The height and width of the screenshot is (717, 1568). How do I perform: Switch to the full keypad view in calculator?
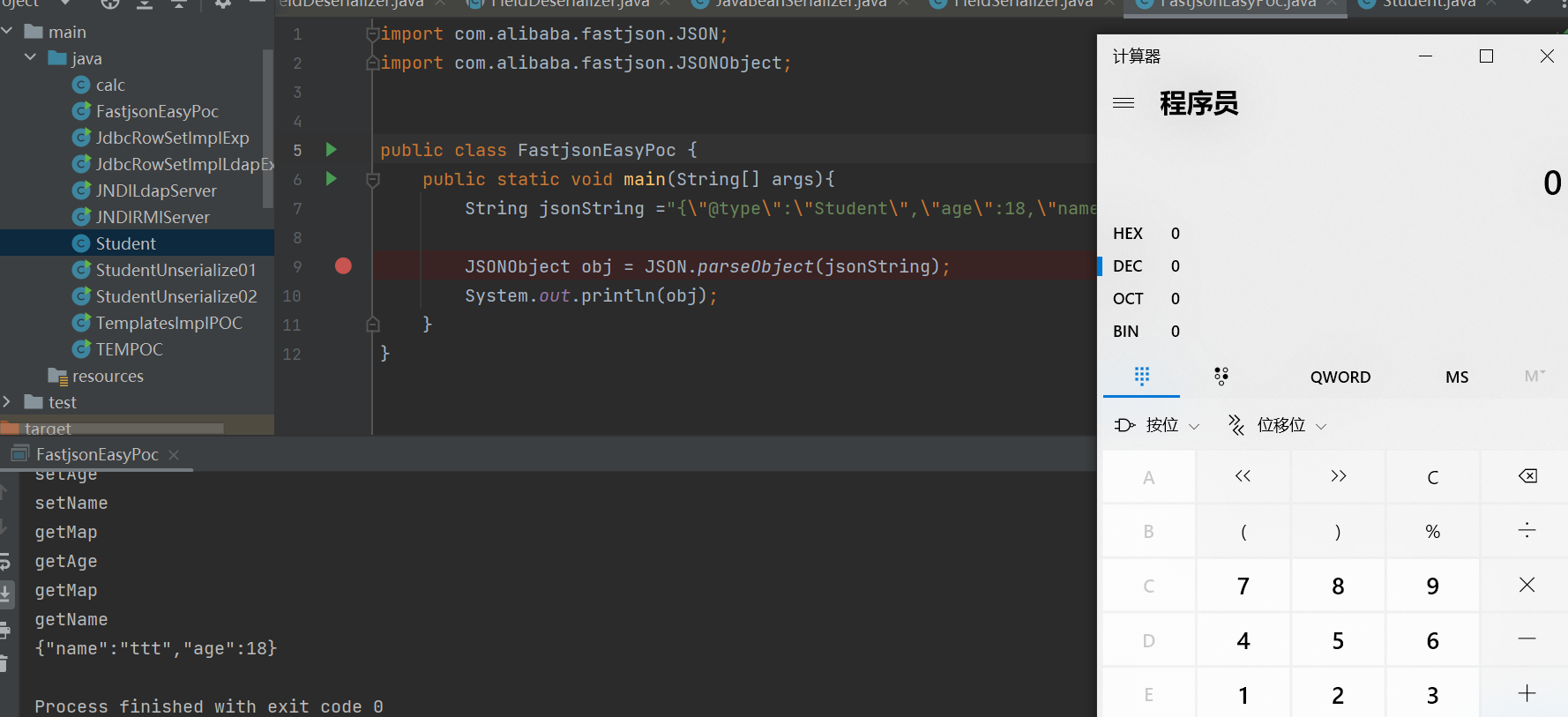[1142, 377]
